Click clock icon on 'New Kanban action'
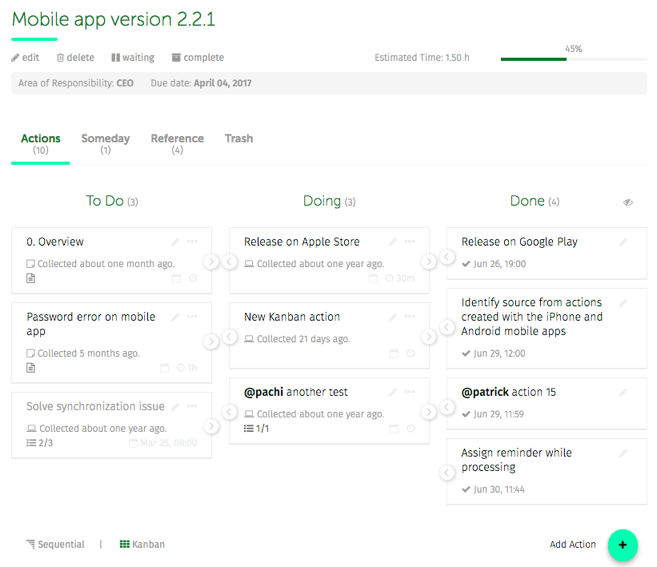657x567 pixels. [411, 353]
